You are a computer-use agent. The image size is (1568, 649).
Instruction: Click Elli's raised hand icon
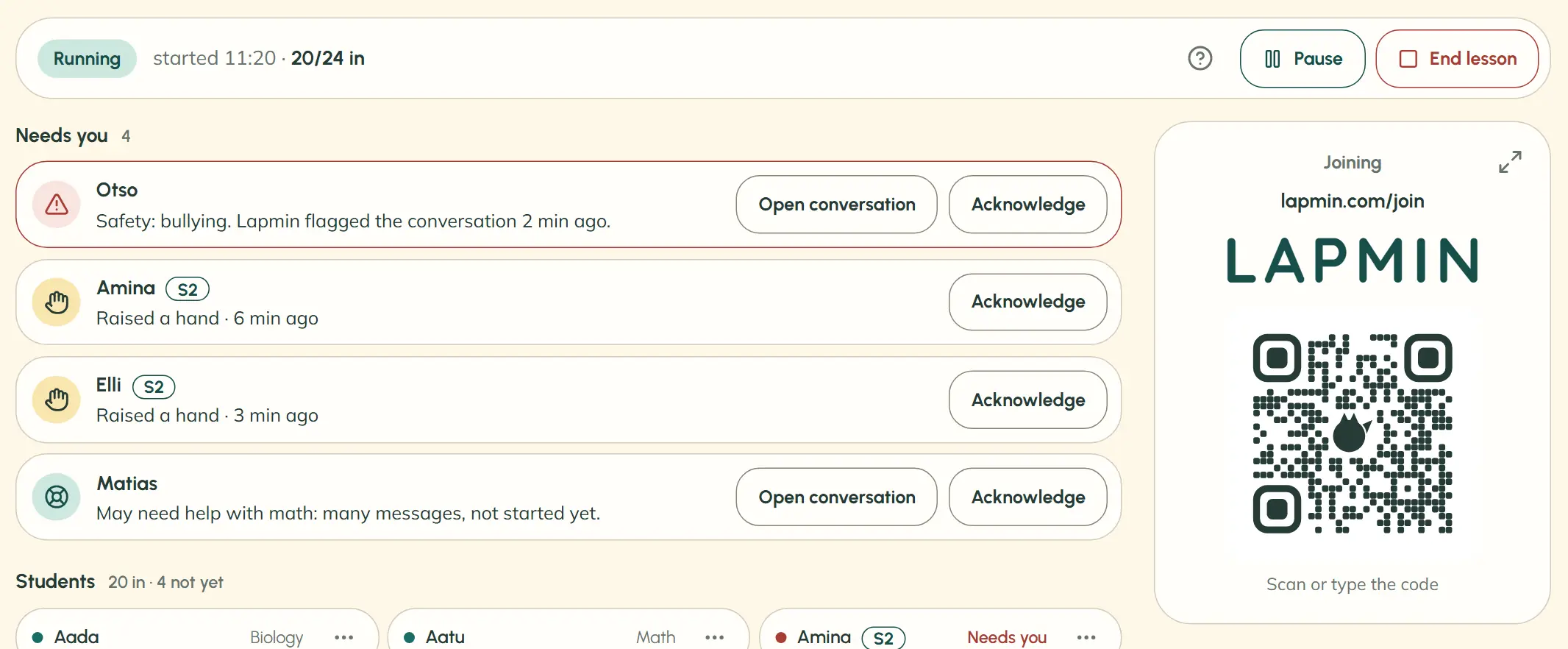click(57, 400)
